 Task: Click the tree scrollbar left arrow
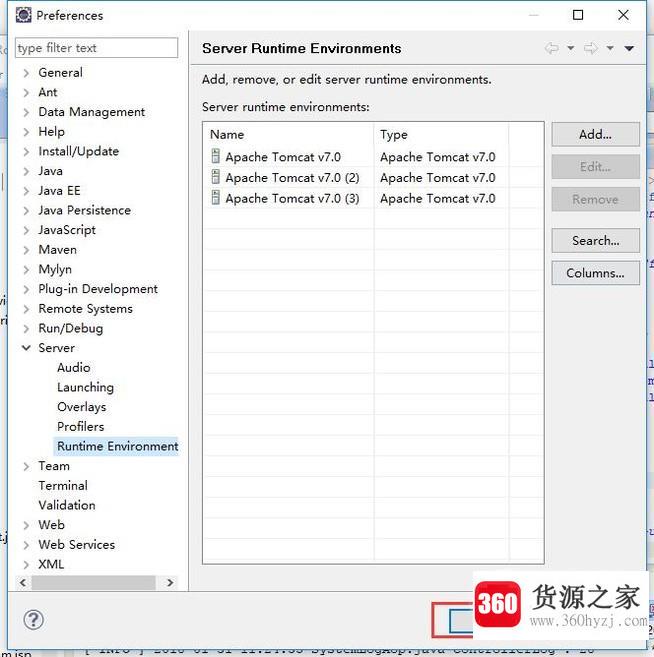tap(23, 582)
